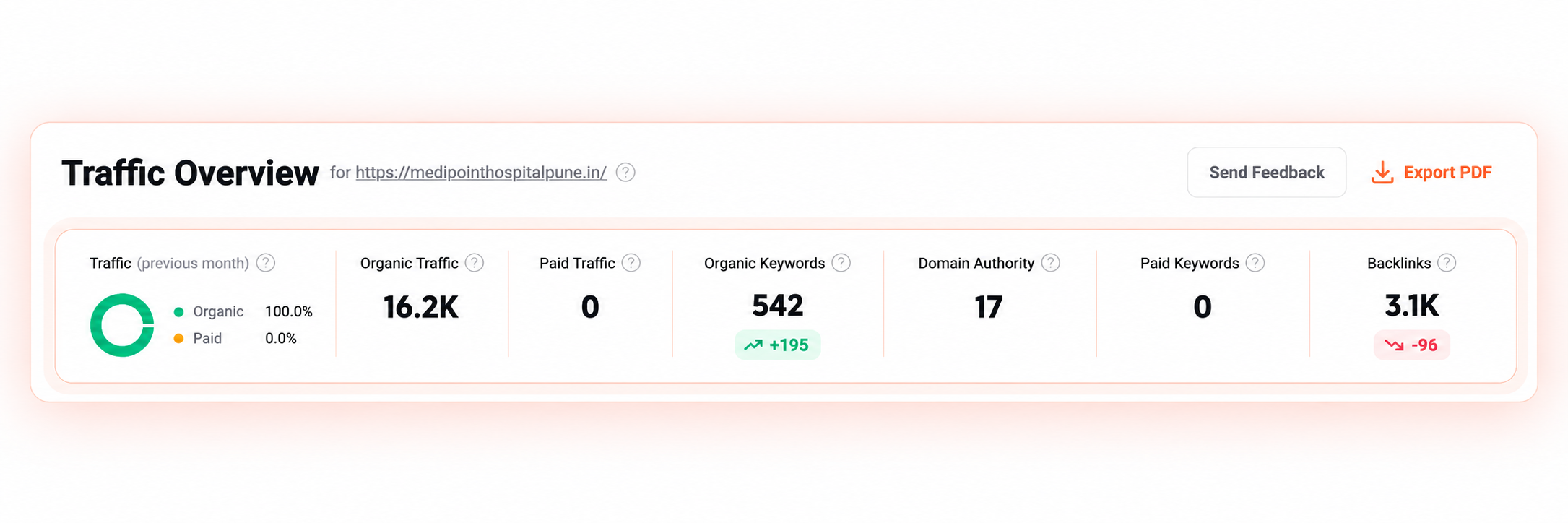The width and height of the screenshot is (1568, 523).
Task: Click the Organic Traffic label
Action: click(410, 264)
